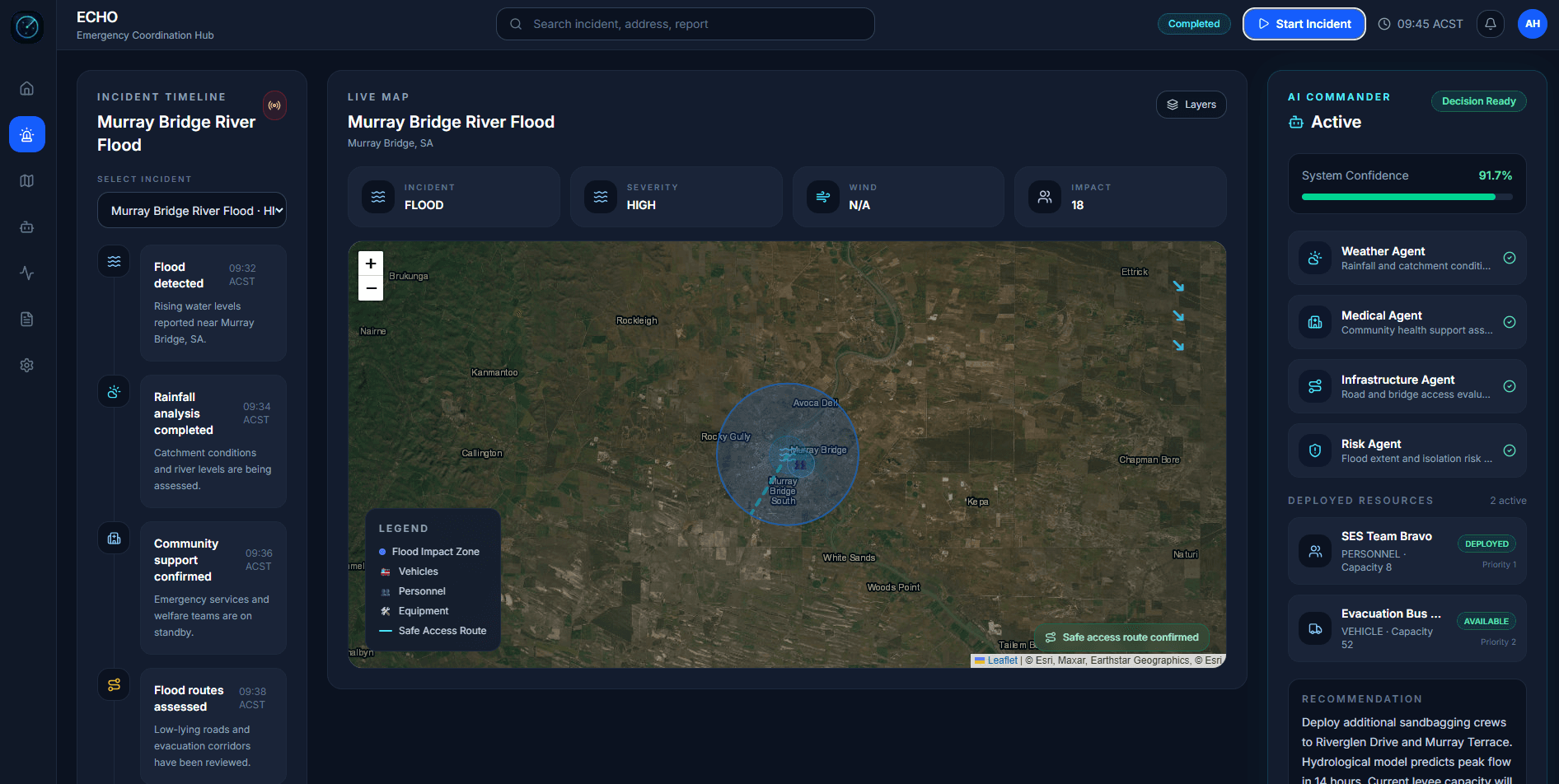Screen dimensions: 1559x784
Task: Click the 'Community support confirmed' timeline title
Action: coord(186,560)
